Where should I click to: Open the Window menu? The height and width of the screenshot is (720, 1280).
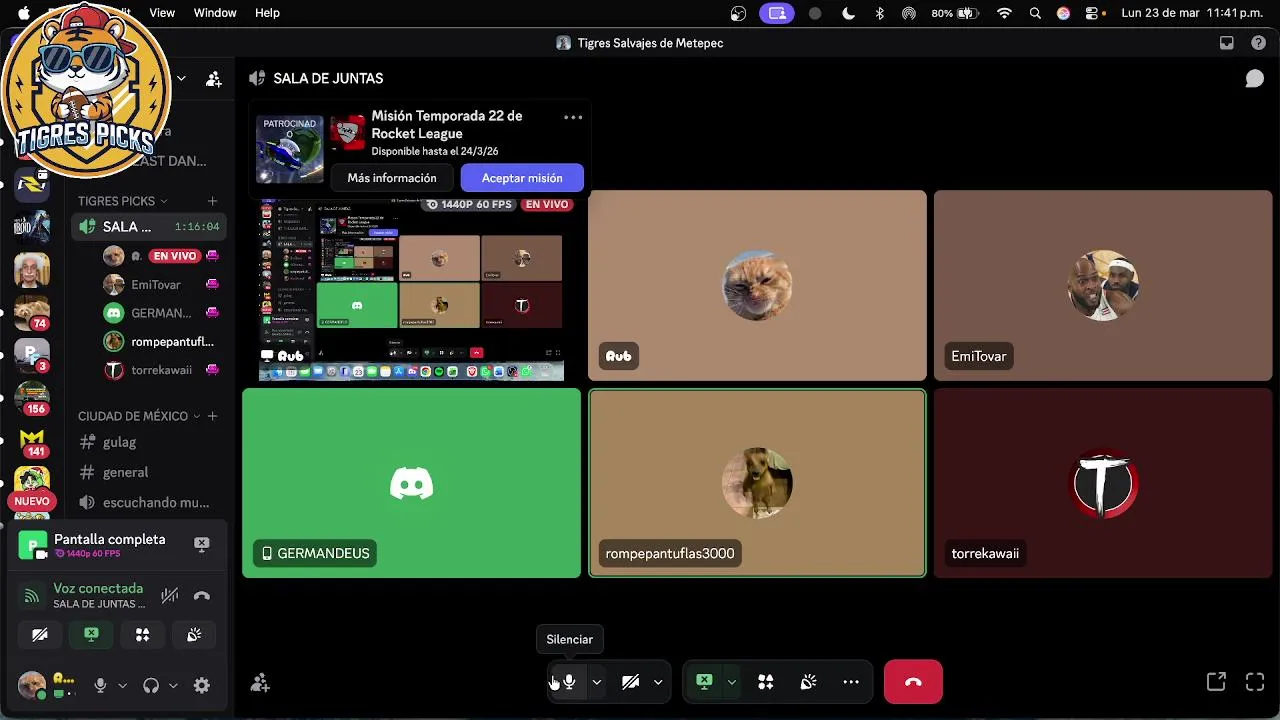[215, 13]
